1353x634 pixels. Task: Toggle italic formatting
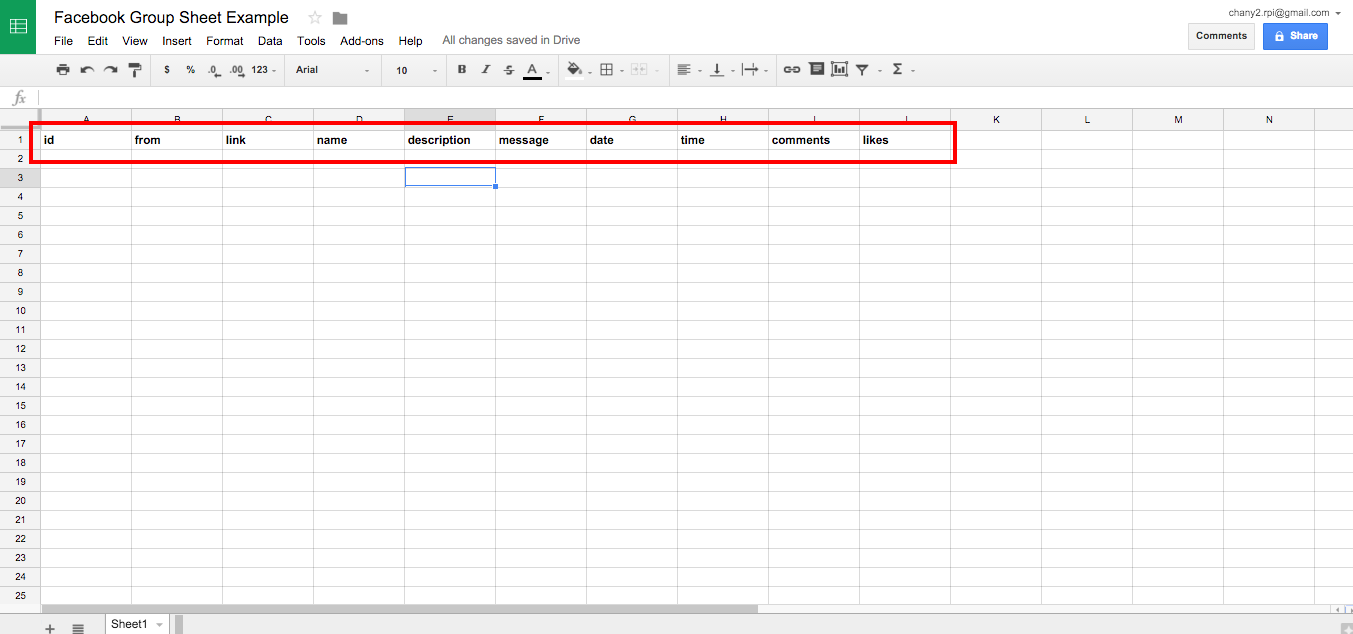[485, 70]
